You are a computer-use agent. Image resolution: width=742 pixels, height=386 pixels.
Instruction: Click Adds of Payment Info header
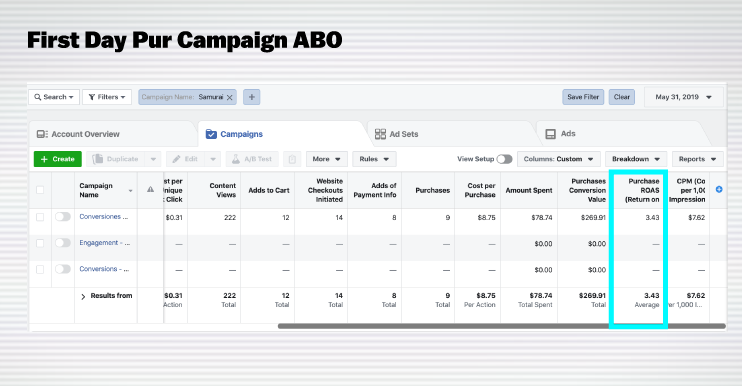click(375, 190)
